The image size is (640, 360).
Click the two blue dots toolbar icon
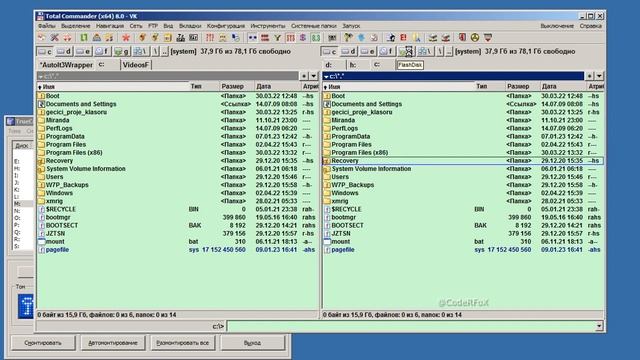(252, 38)
